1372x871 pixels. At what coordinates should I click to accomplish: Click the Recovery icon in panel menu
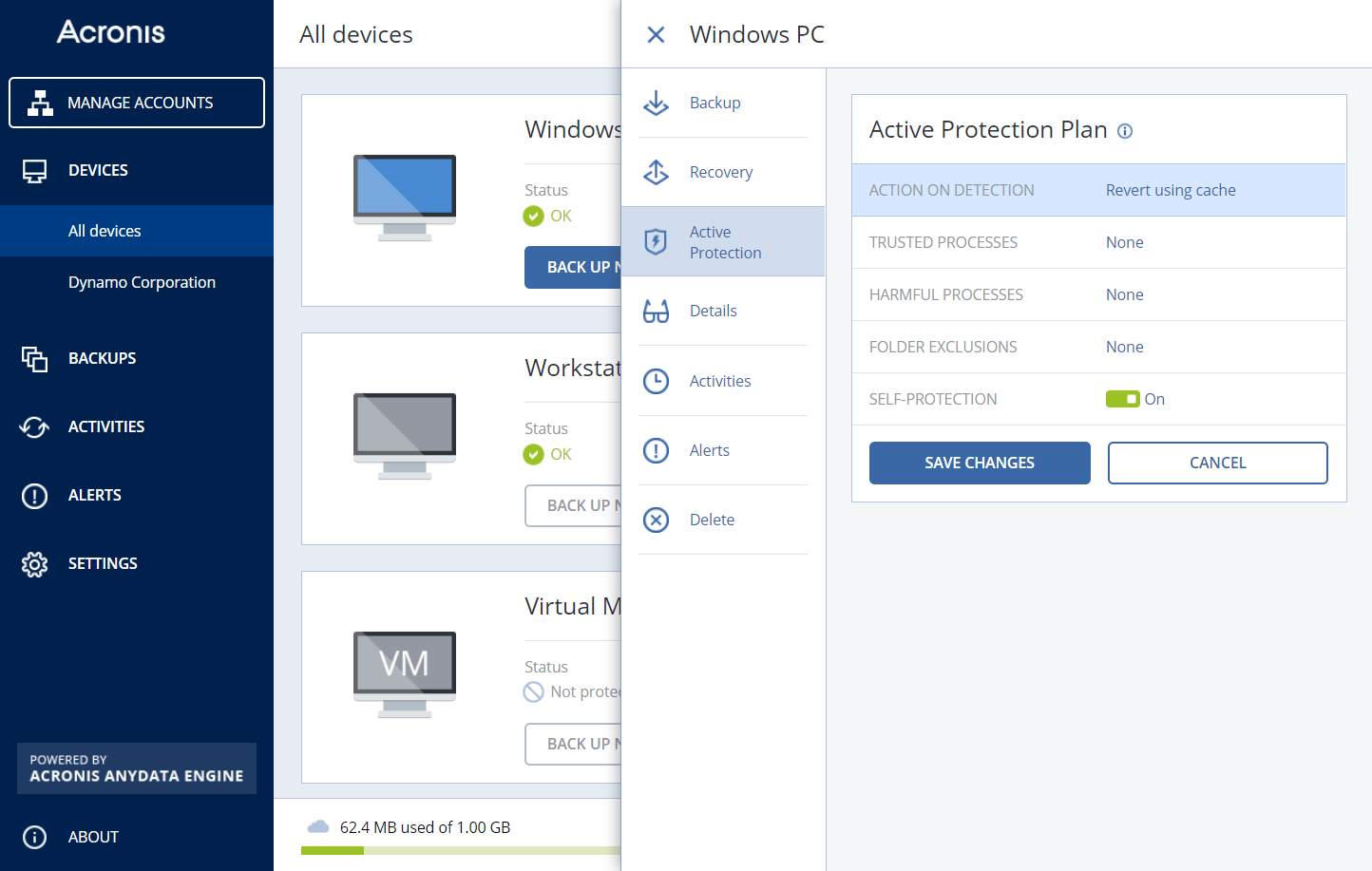coord(656,172)
